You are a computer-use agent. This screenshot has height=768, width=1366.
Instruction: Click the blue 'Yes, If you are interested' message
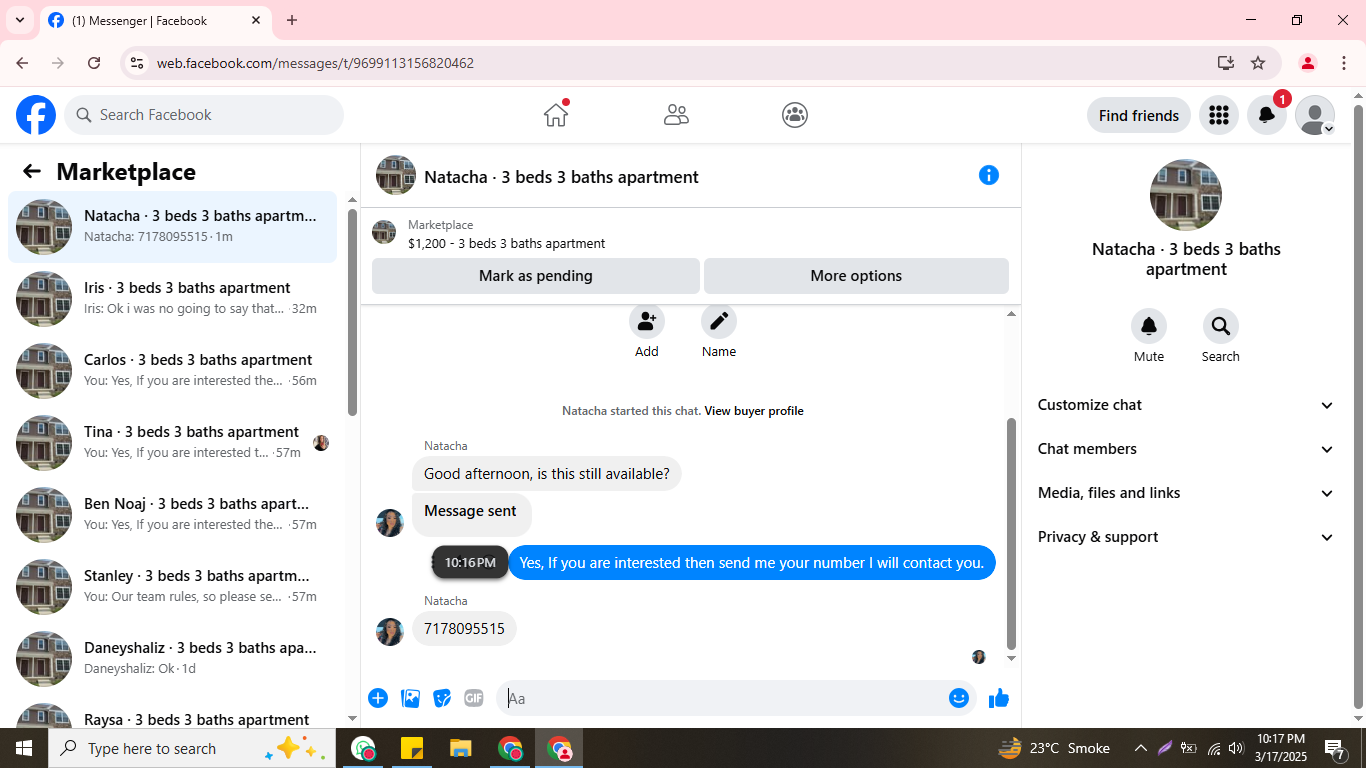752,563
